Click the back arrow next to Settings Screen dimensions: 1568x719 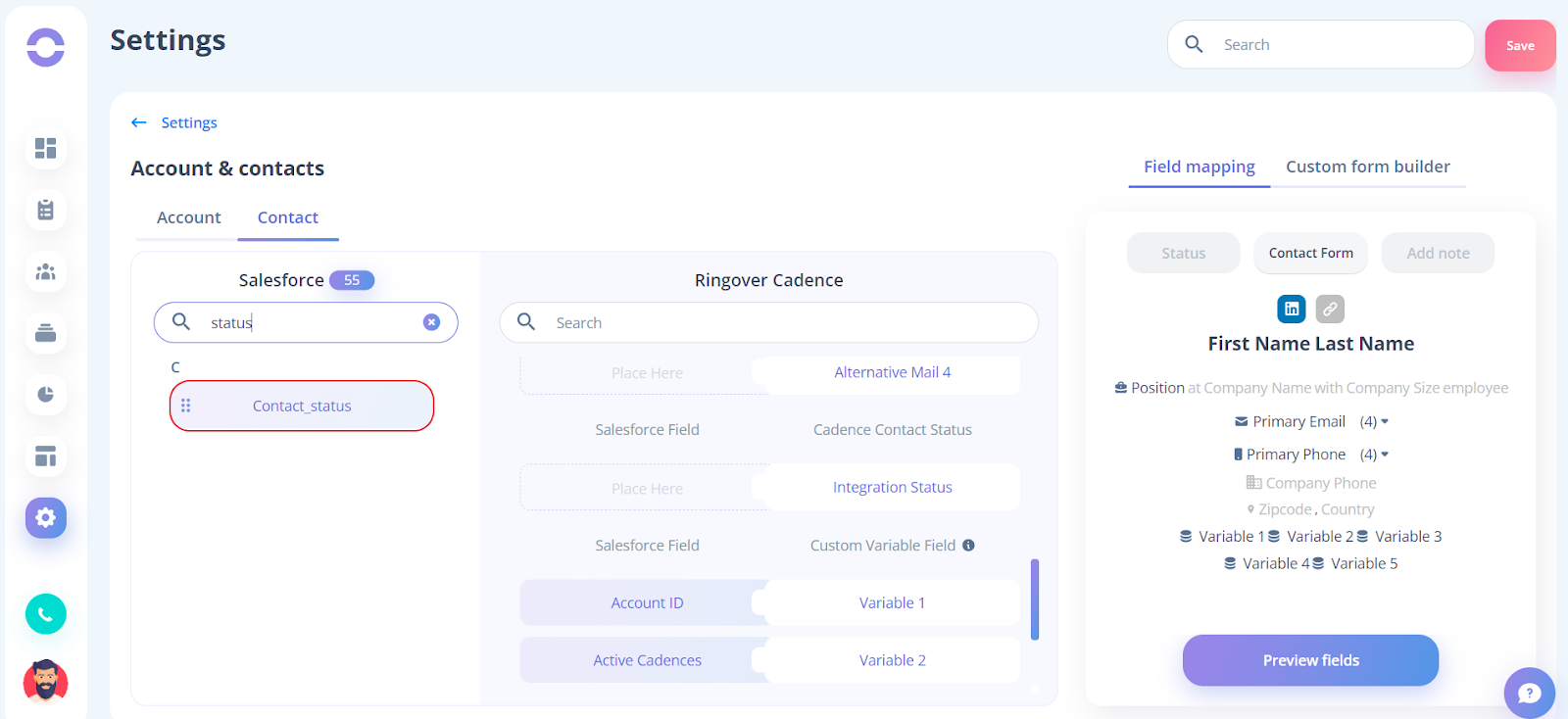(x=139, y=122)
